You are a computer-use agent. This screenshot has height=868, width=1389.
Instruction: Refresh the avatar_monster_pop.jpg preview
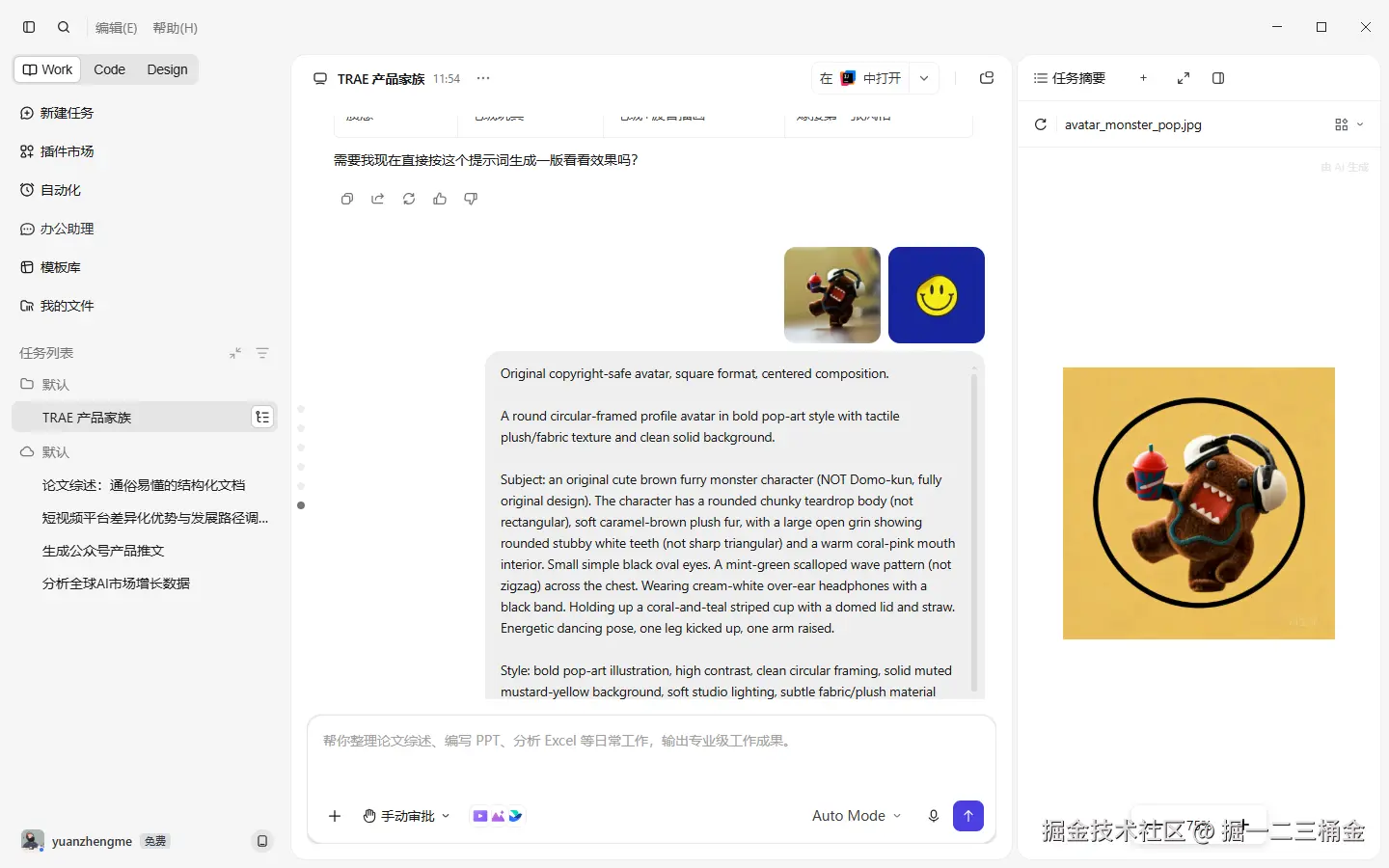(x=1041, y=124)
